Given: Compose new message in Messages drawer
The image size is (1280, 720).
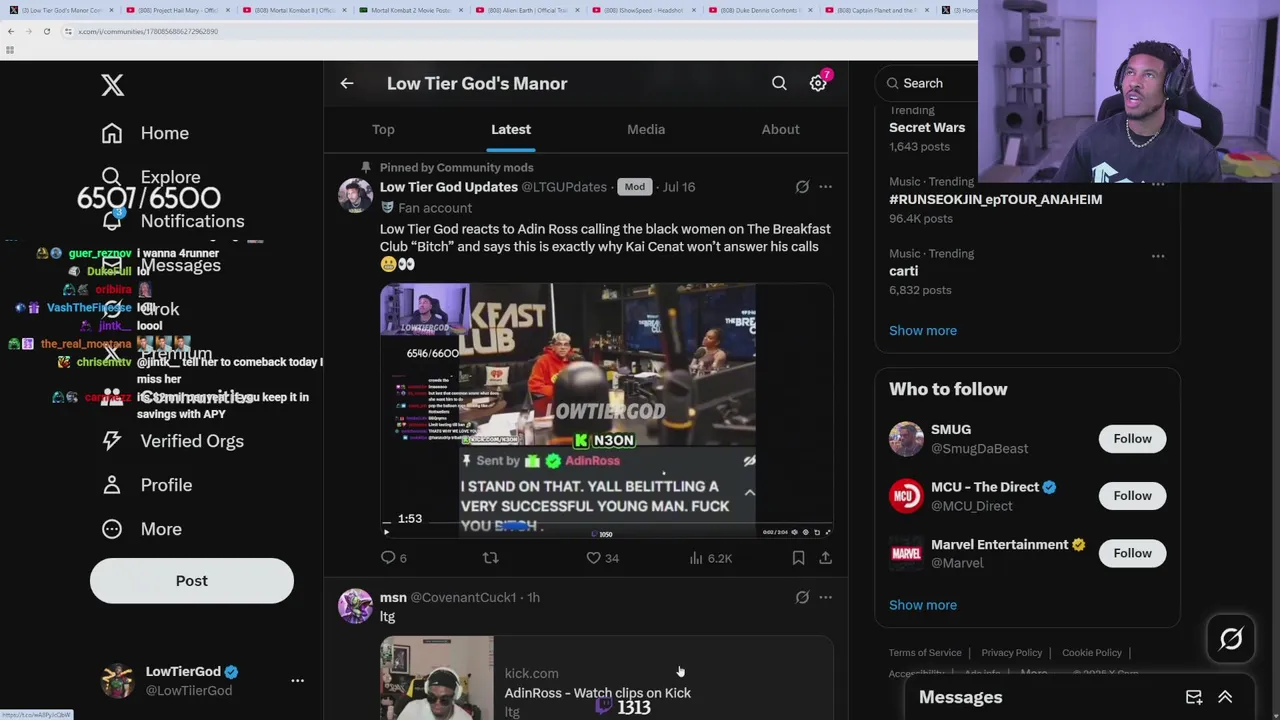Looking at the screenshot, I should tap(1194, 697).
